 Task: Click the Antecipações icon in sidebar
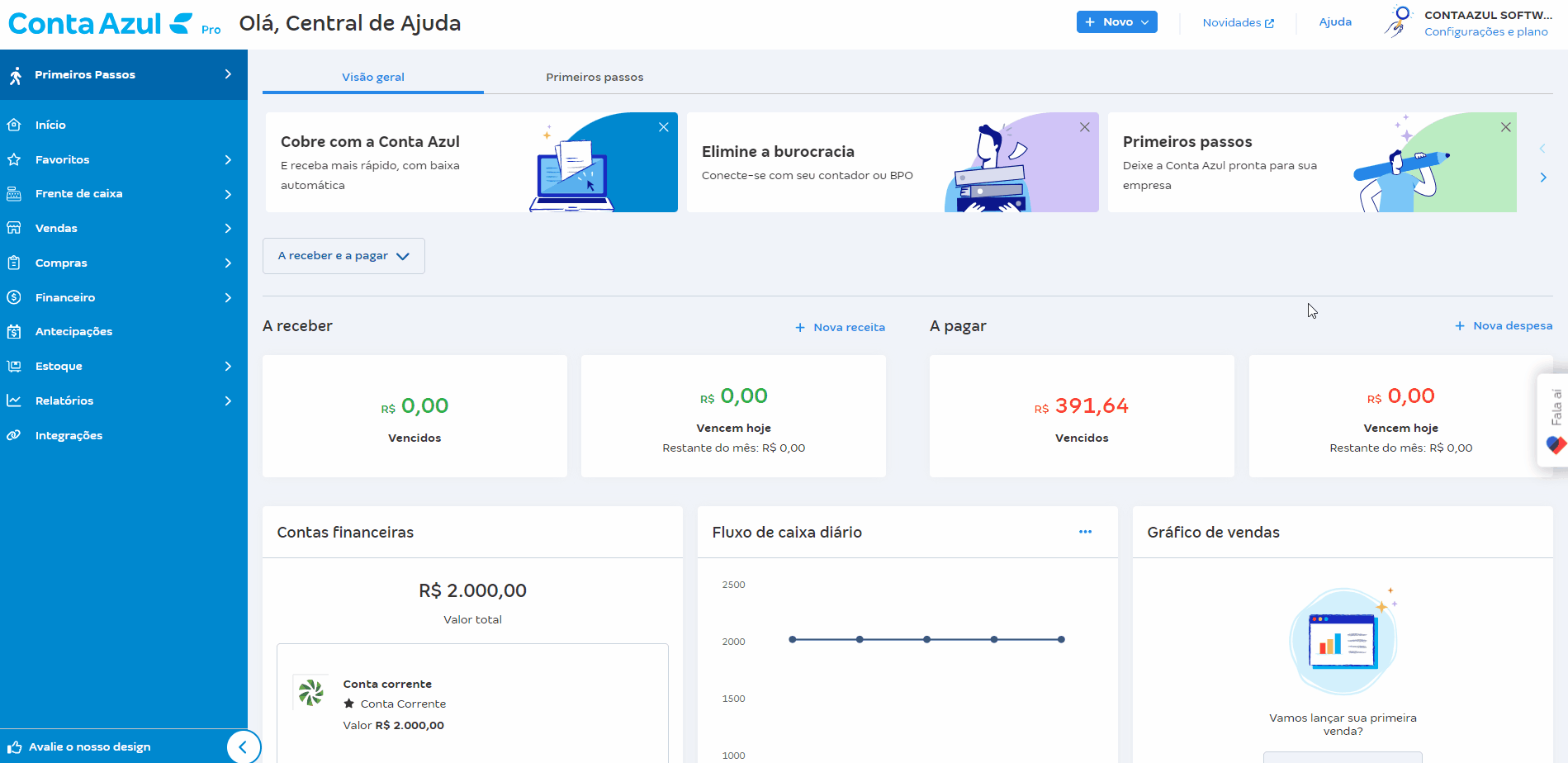coord(14,331)
